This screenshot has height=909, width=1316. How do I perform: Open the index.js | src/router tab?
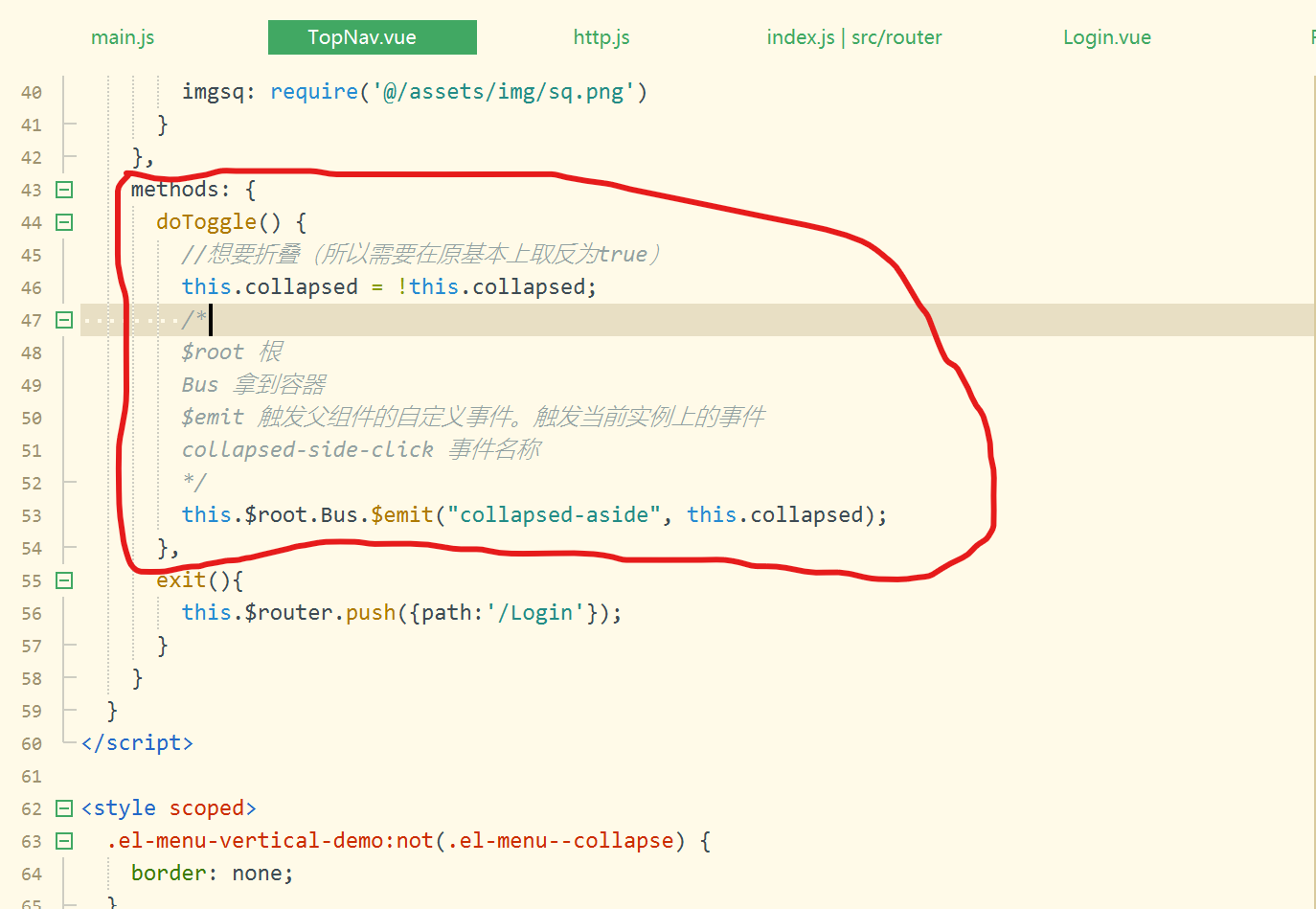pyautogui.click(x=854, y=37)
